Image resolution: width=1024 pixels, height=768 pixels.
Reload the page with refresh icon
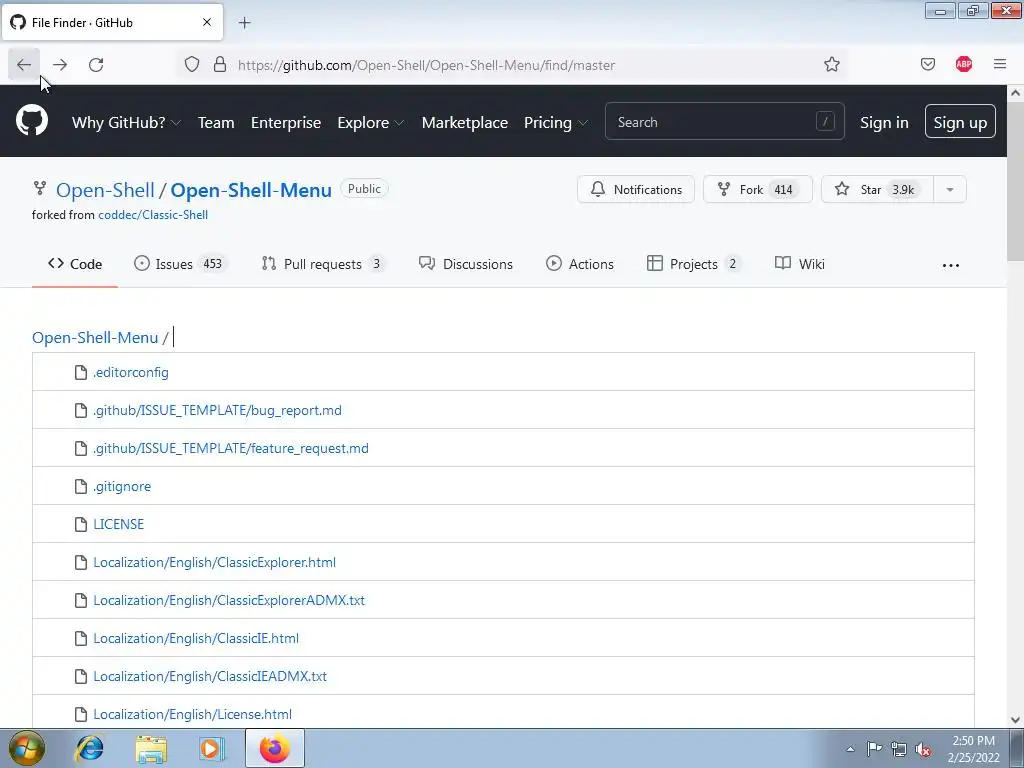96,65
